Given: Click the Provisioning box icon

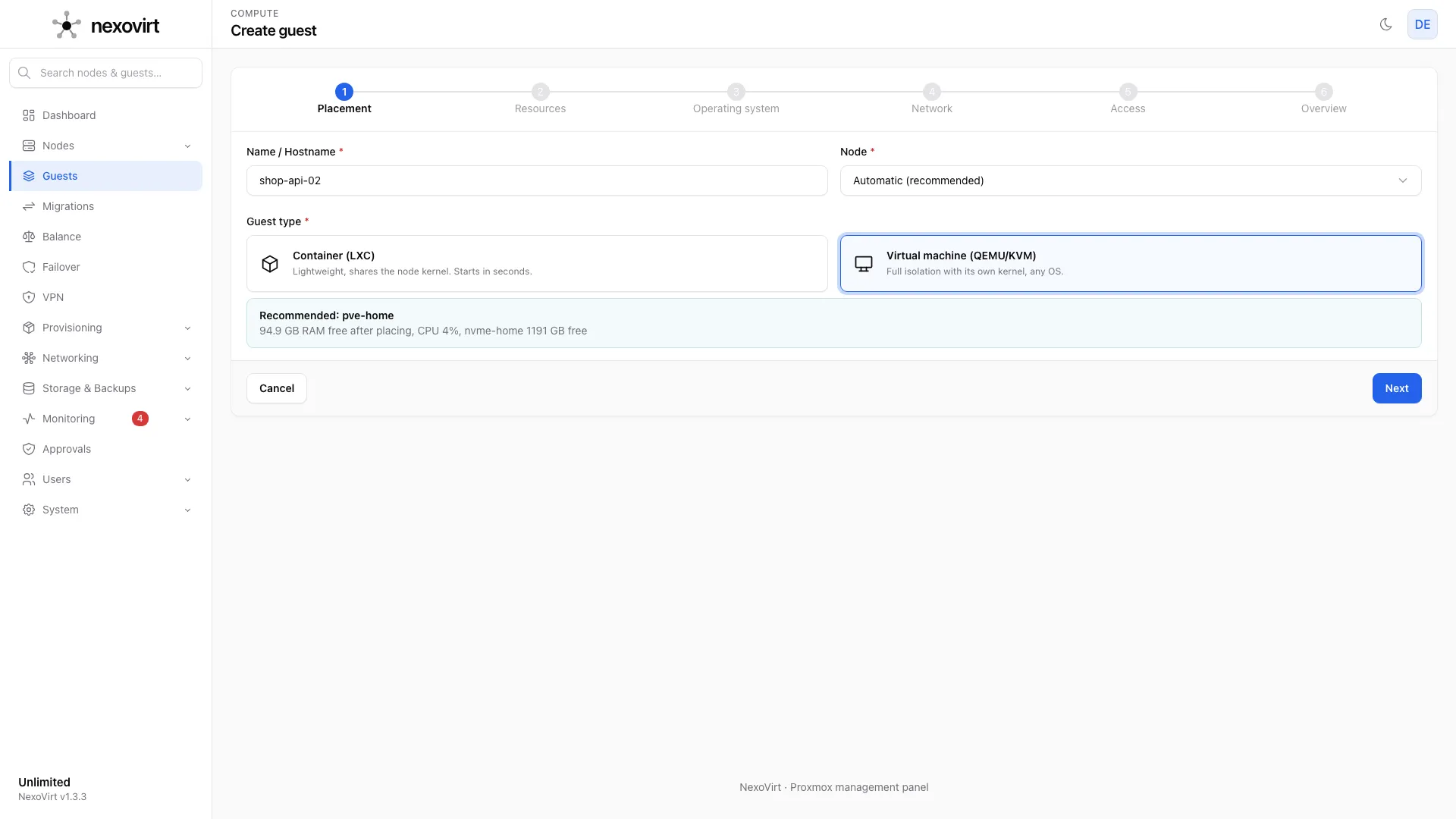Looking at the screenshot, I should (29, 328).
